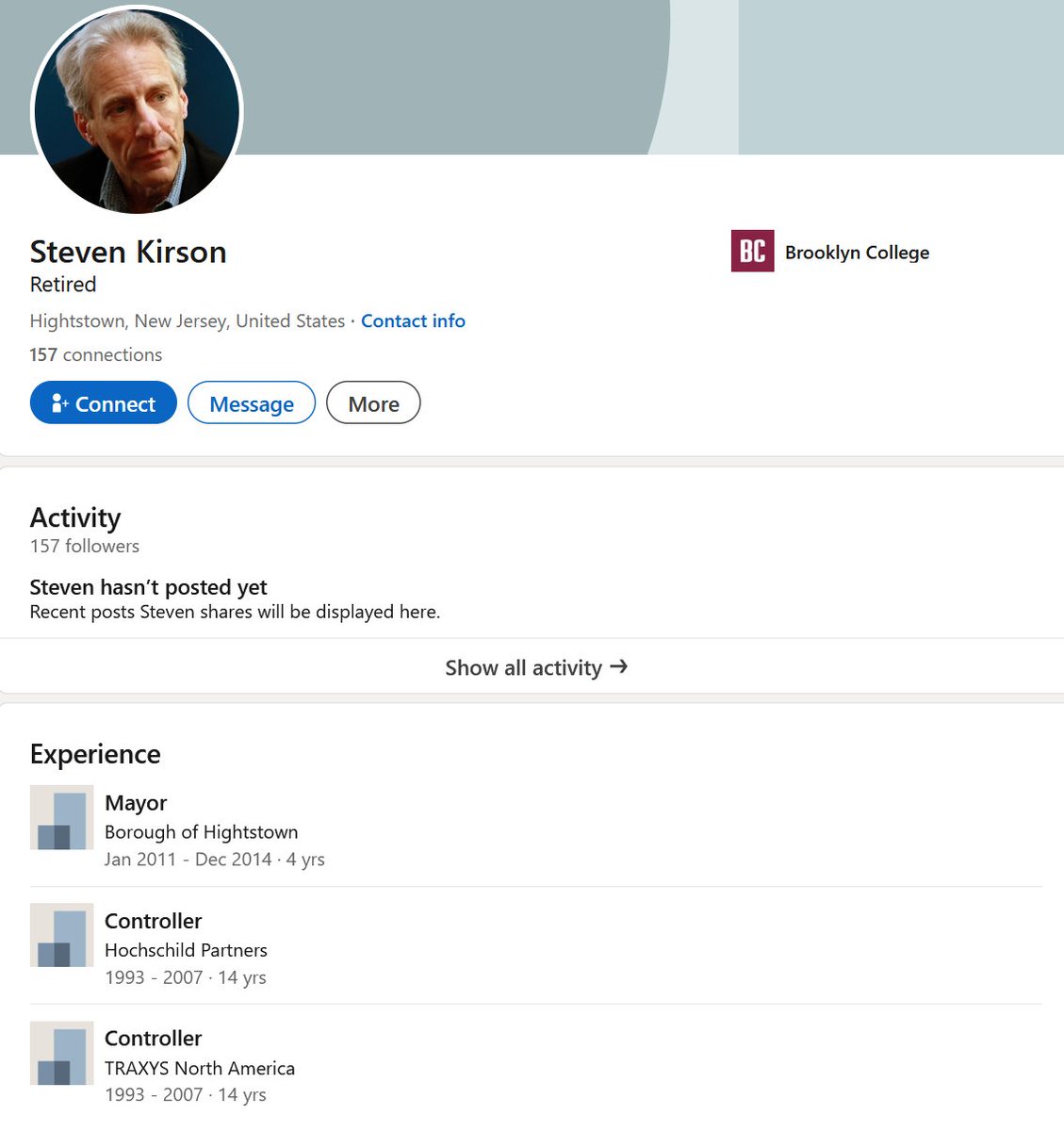Click the Steven Kirson name heading
The height and width of the screenshot is (1131, 1064).
(128, 252)
